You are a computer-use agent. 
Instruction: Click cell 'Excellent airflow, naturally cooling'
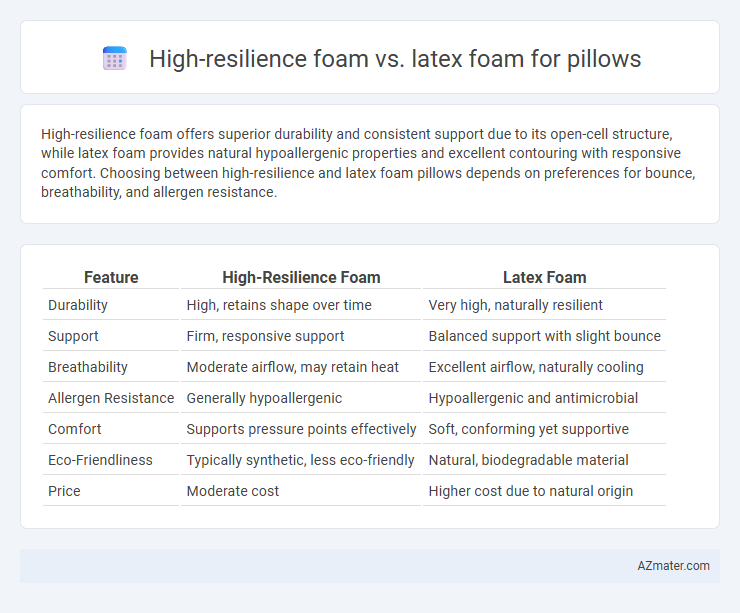click(x=536, y=367)
